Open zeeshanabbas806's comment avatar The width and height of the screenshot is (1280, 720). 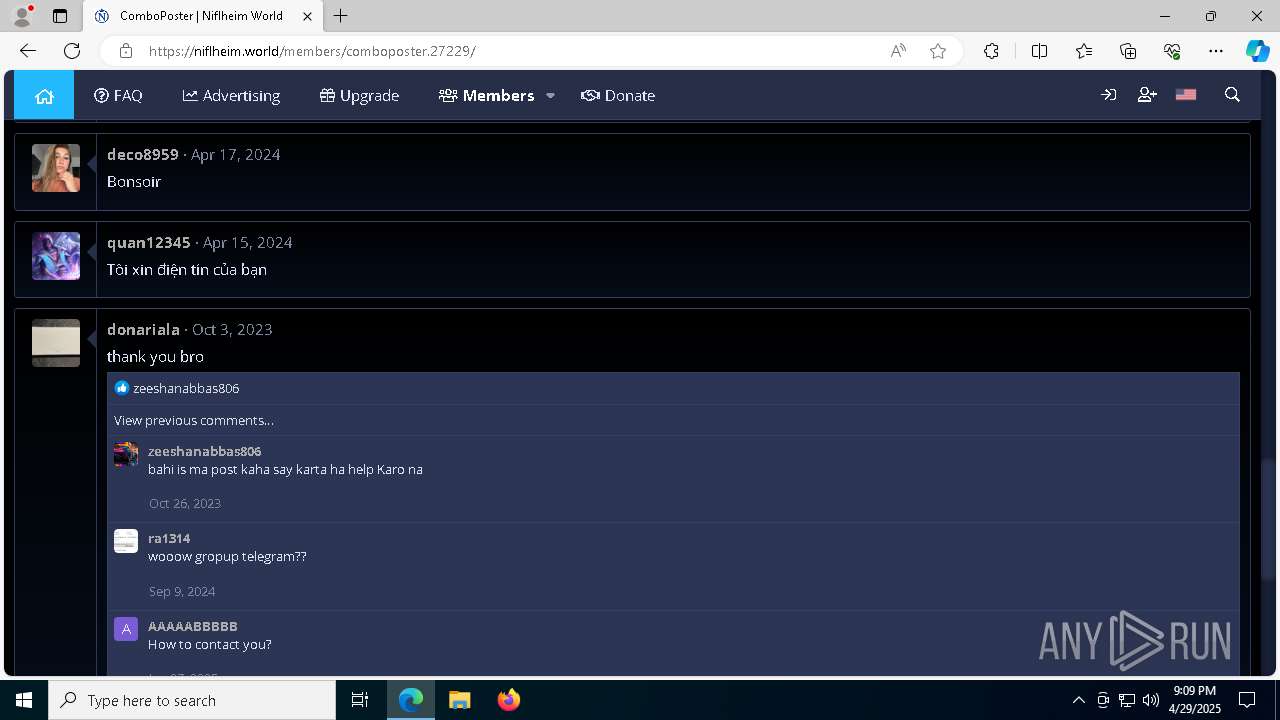(126, 454)
